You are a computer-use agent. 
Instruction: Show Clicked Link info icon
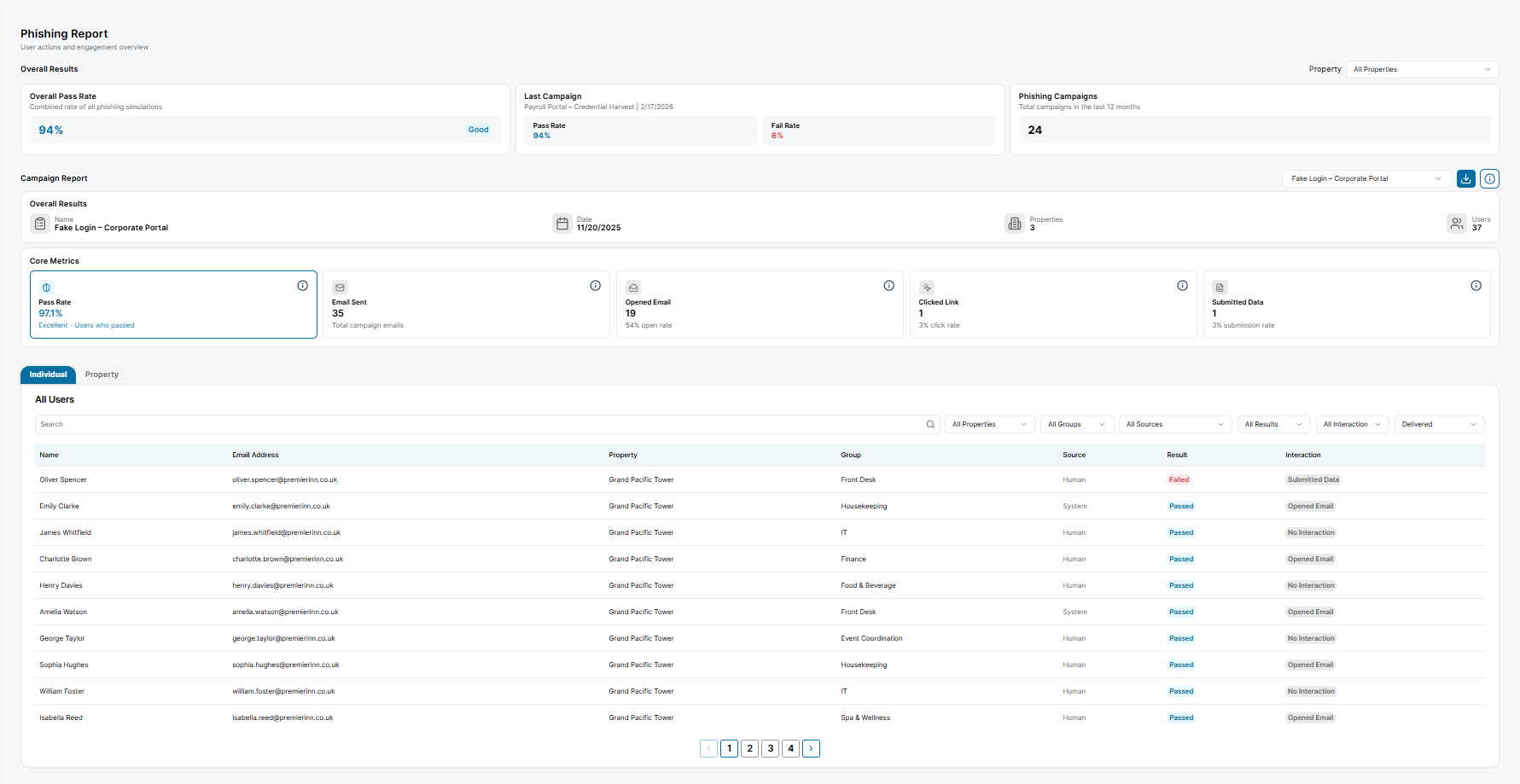tap(1182, 286)
